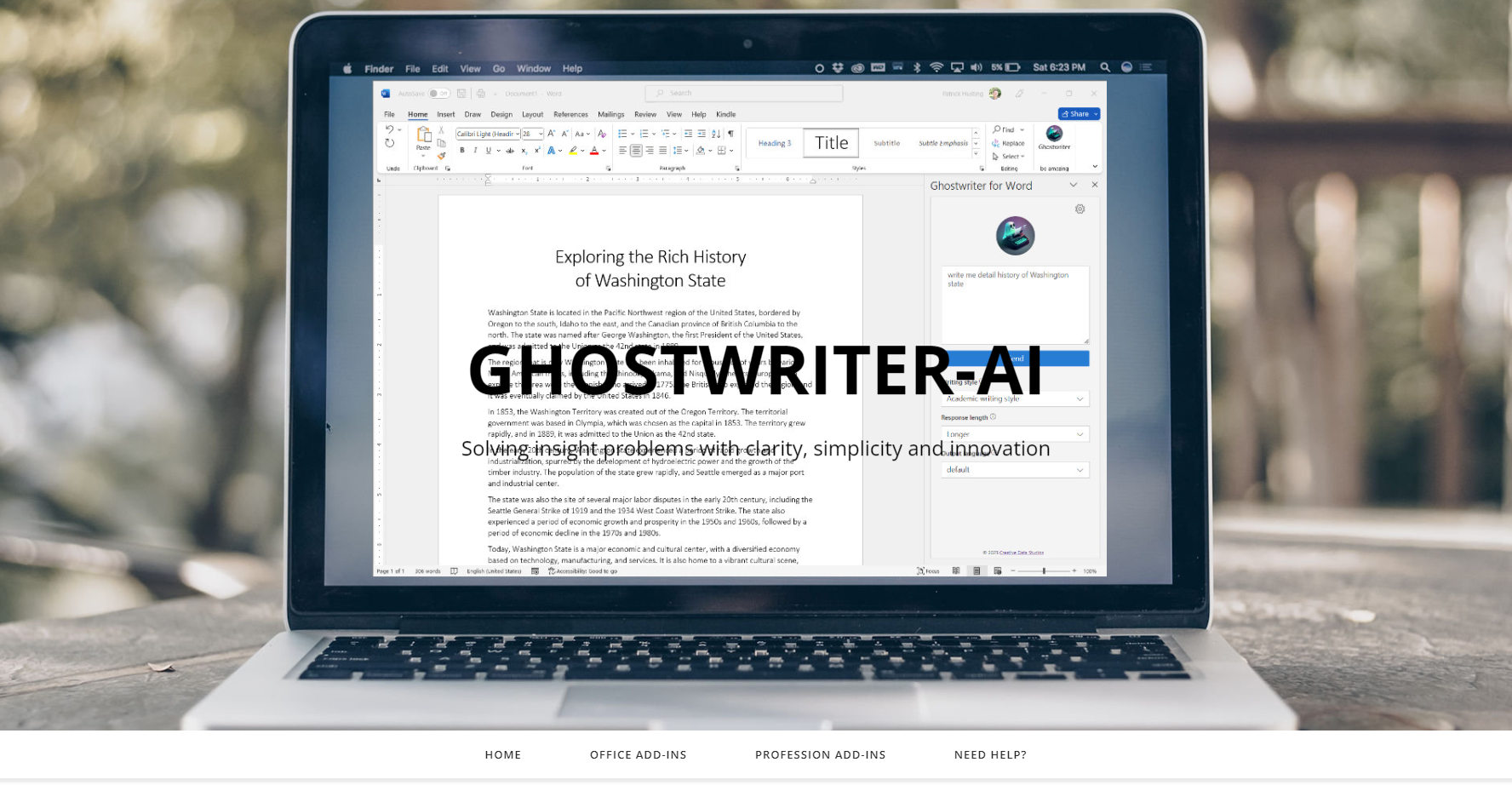Open the HOME page in site navigation
The image size is (1512, 785).
tap(502, 755)
